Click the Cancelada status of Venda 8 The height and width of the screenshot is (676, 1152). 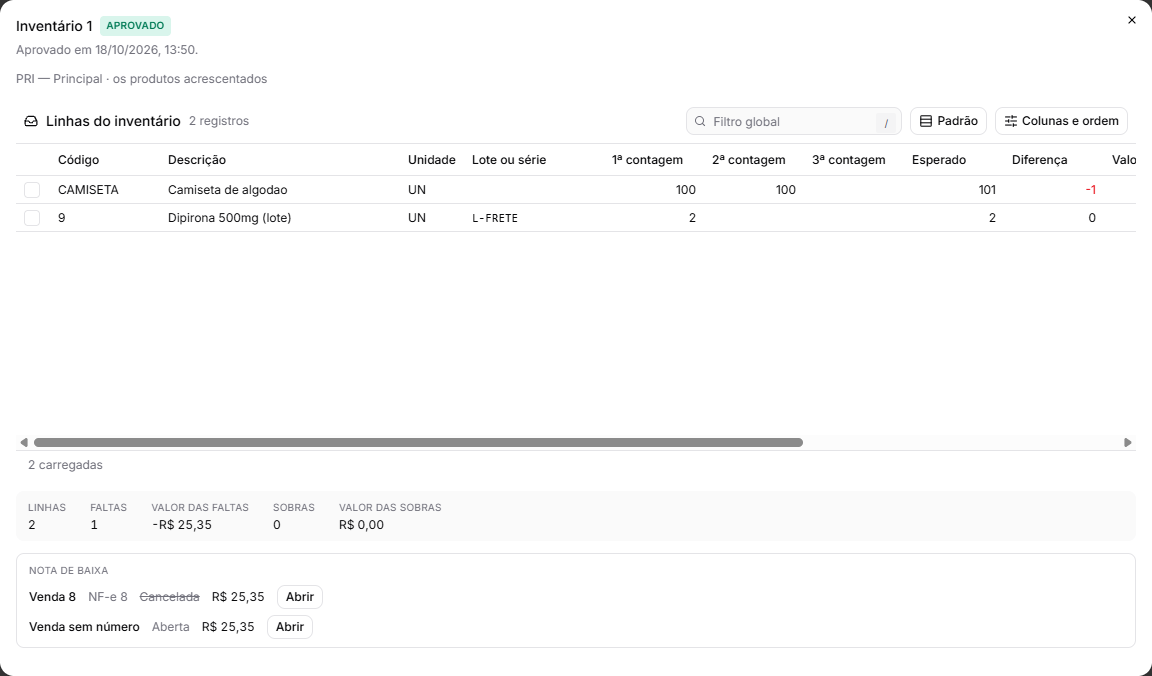tap(170, 597)
